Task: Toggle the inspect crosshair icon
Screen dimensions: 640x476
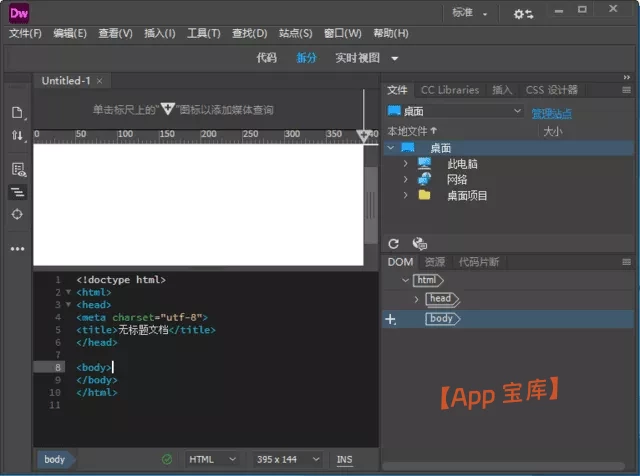Action: pos(17,214)
